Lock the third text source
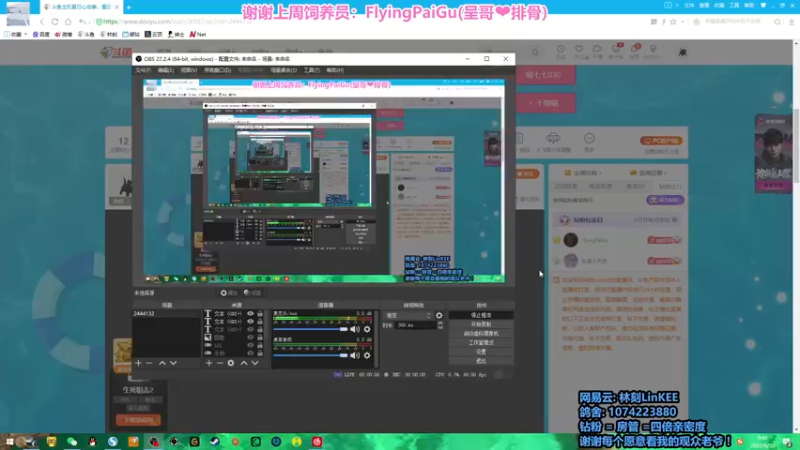The height and width of the screenshot is (450, 800). (x=260, y=330)
